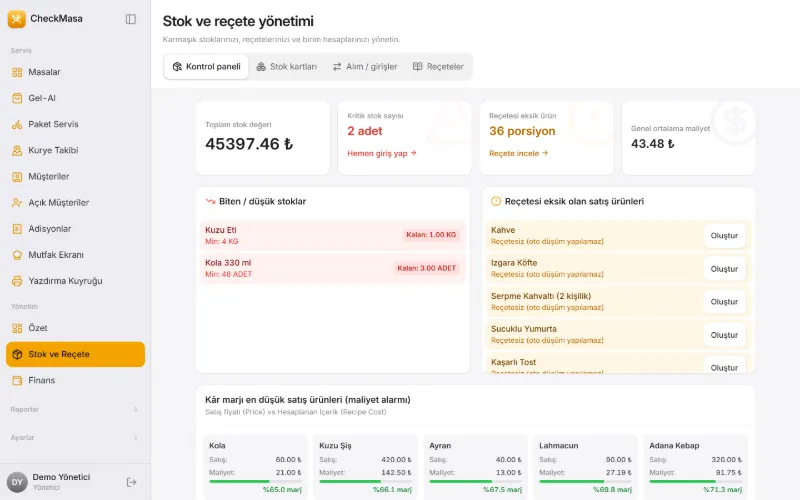Click Oluştur for Sucuklu Yumurta
The width and height of the screenshot is (800, 500).
(724, 335)
